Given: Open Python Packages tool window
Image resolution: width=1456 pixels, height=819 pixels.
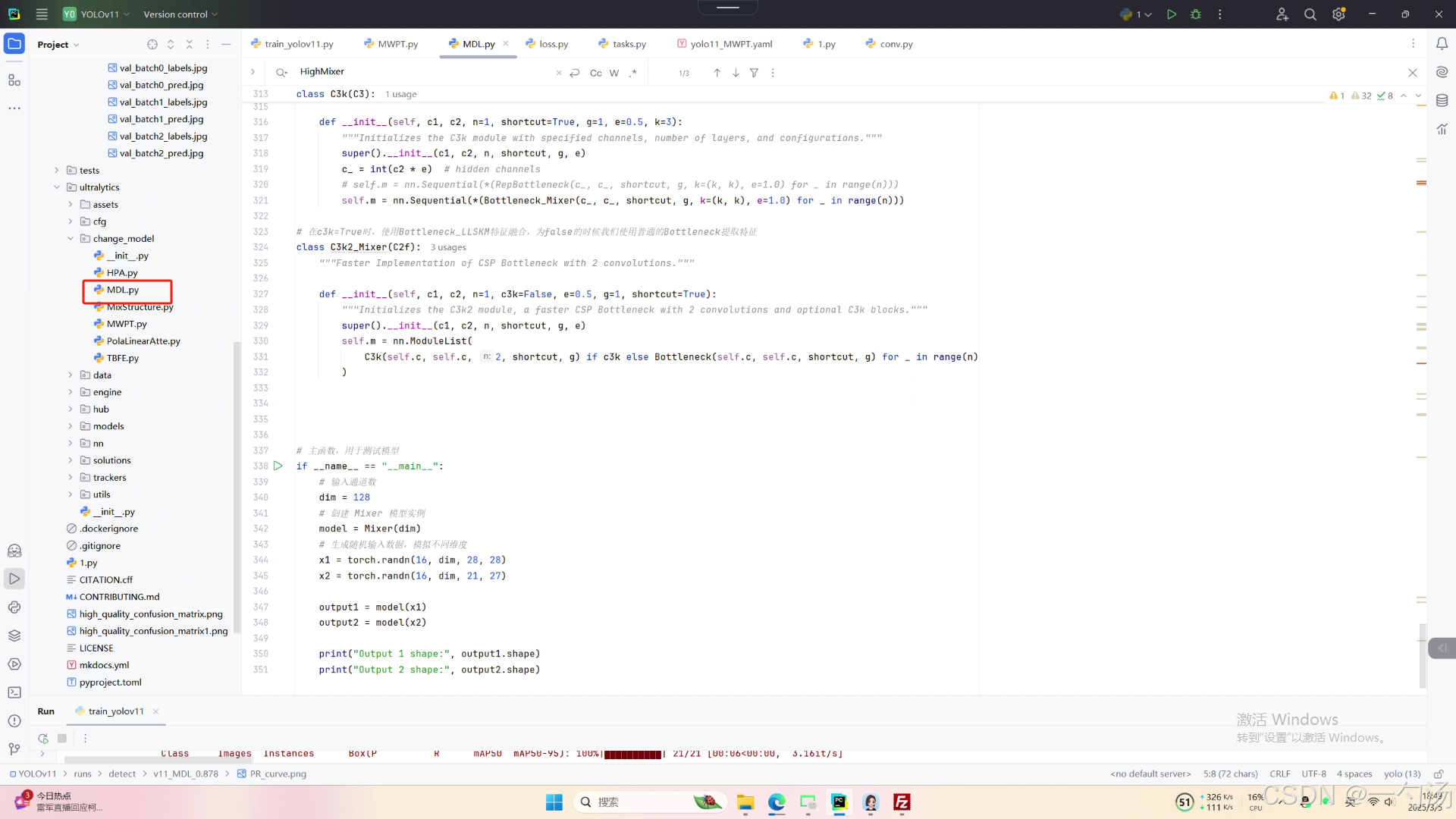Looking at the screenshot, I should [x=14, y=635].
